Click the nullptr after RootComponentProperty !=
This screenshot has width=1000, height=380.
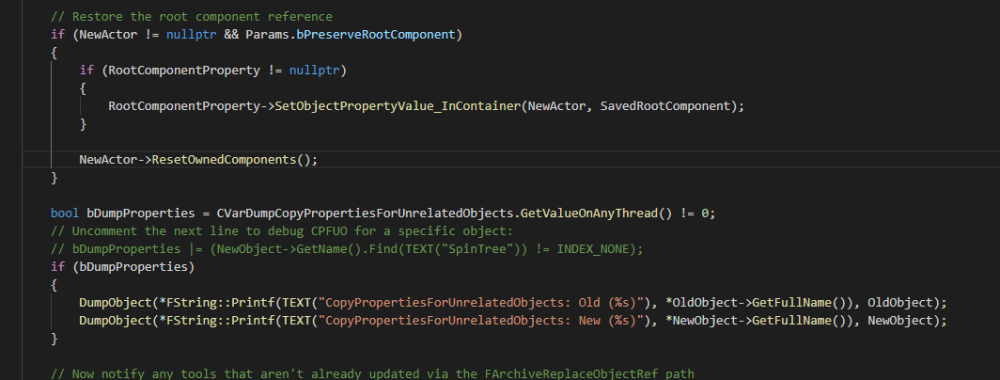click(x=314, y=70)
